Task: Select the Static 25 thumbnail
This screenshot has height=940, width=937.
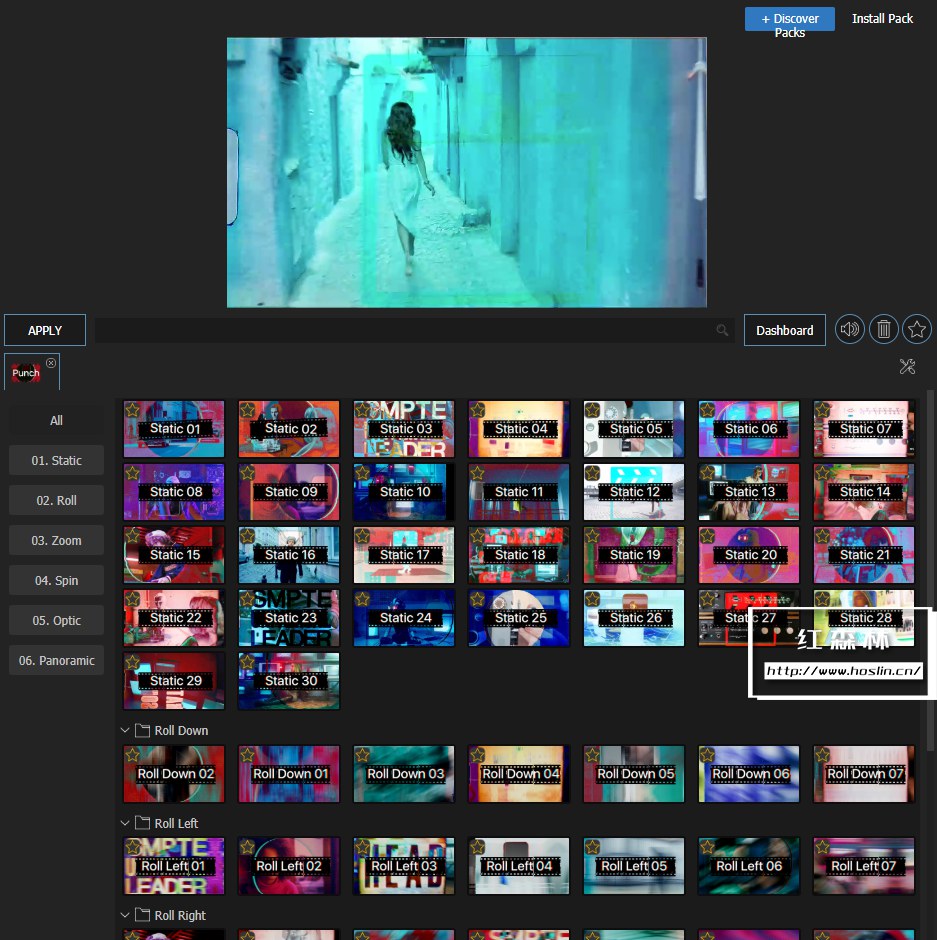Action: click(x=519, y=618)
